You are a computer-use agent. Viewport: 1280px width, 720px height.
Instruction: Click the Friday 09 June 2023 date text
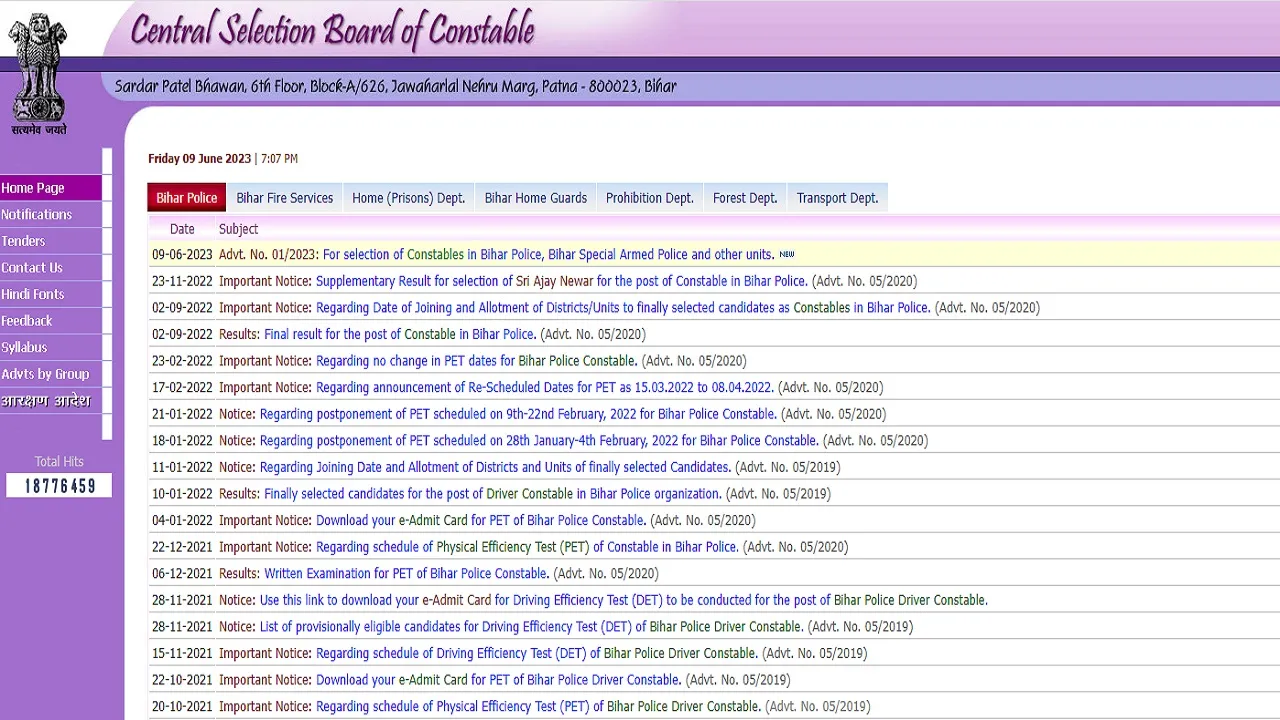200,159
